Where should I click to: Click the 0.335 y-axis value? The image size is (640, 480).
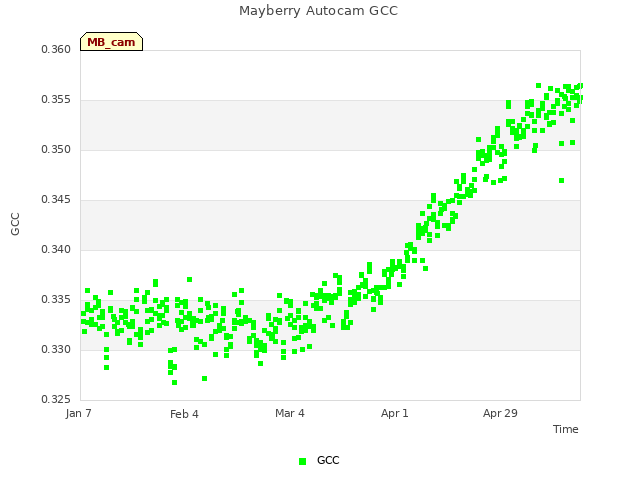56,300
